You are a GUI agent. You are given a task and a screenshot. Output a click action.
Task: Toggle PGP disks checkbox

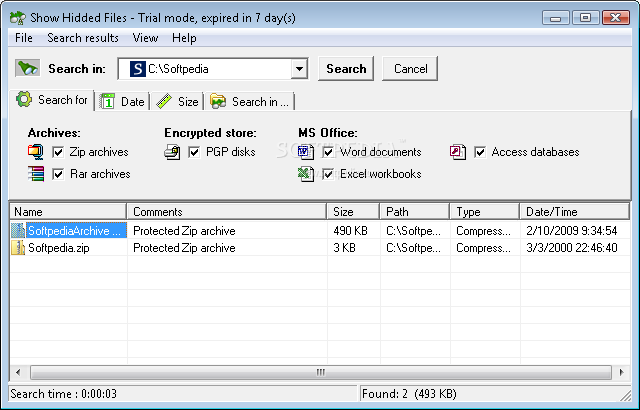(x=194, y=152)
